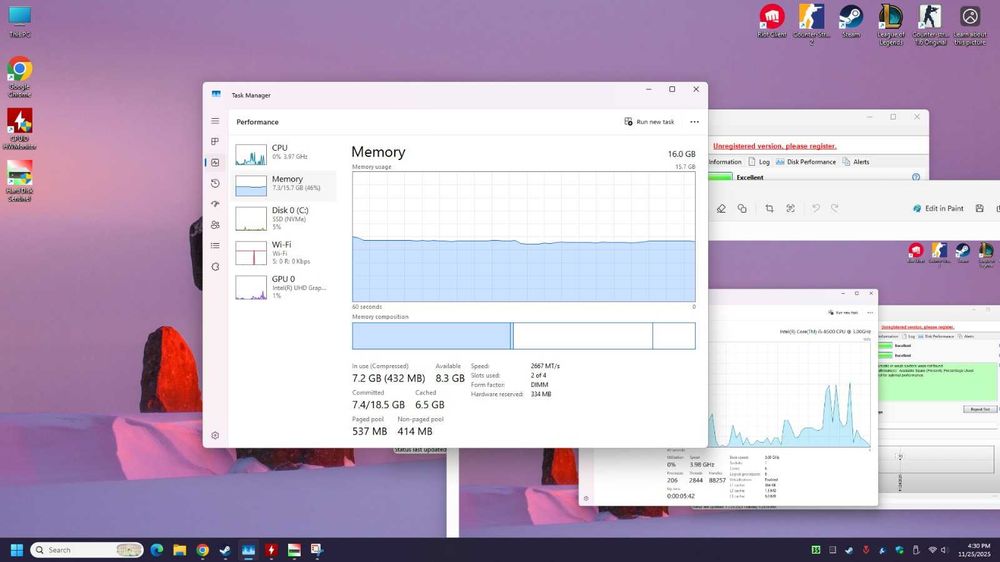
Task: Open Task Manager navigation hamburger menu
Action: [x=215, y=121]
